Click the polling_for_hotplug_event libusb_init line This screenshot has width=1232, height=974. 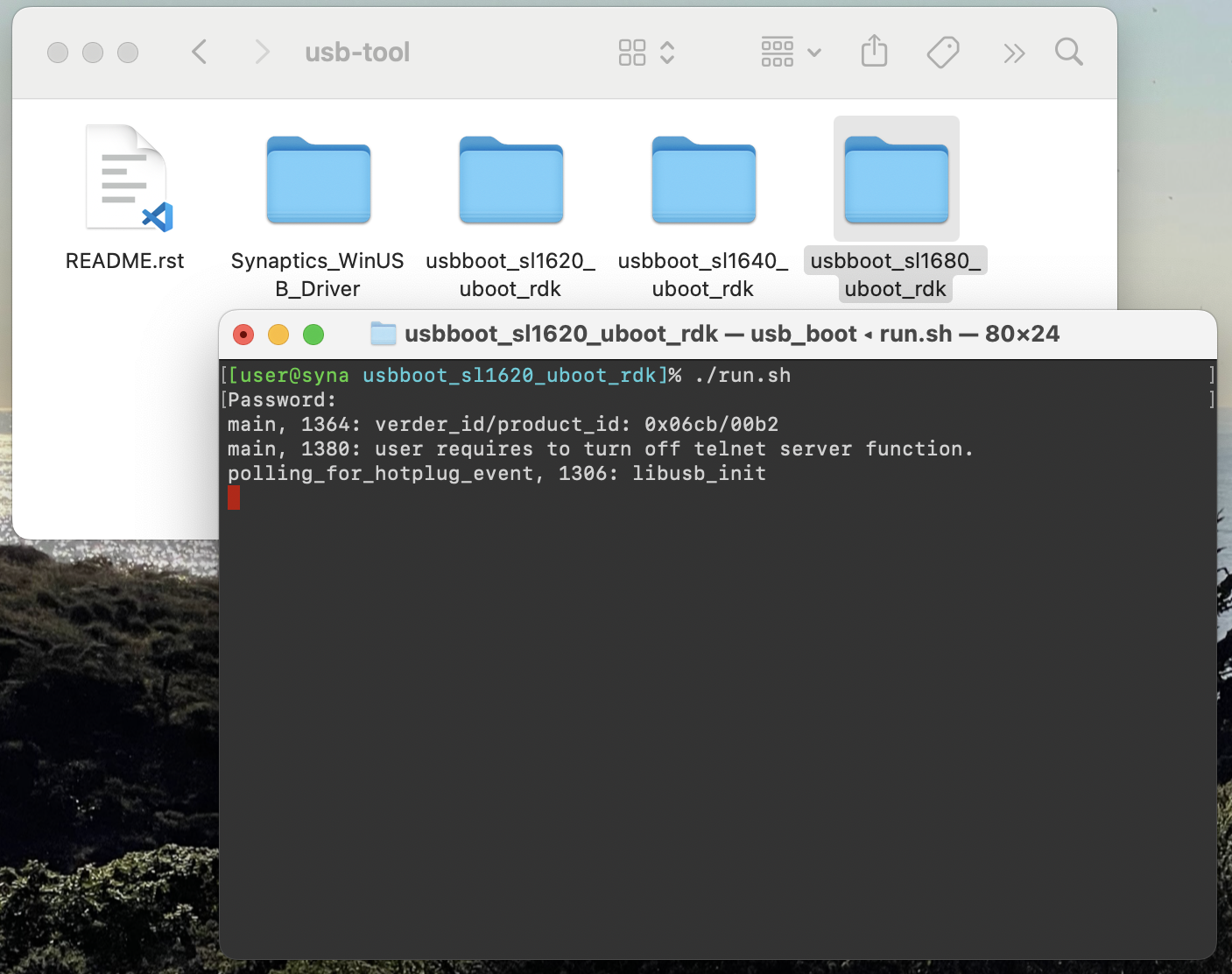[497, 473]
